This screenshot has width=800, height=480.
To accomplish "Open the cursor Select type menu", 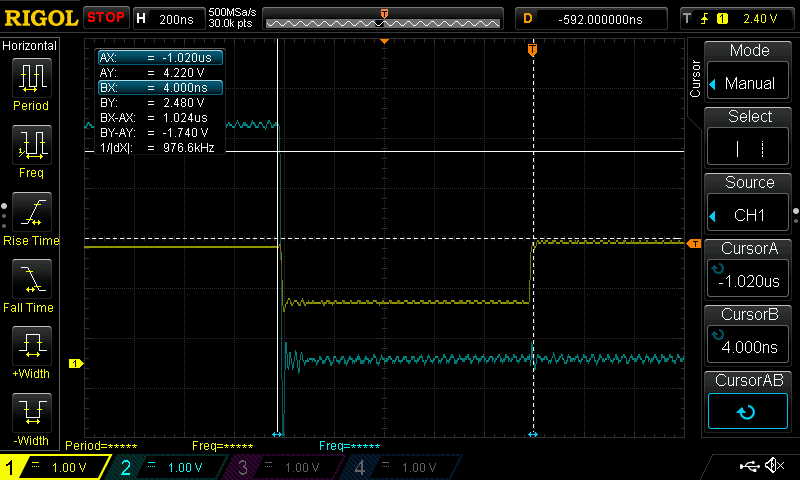I will (x=749, y=138).
